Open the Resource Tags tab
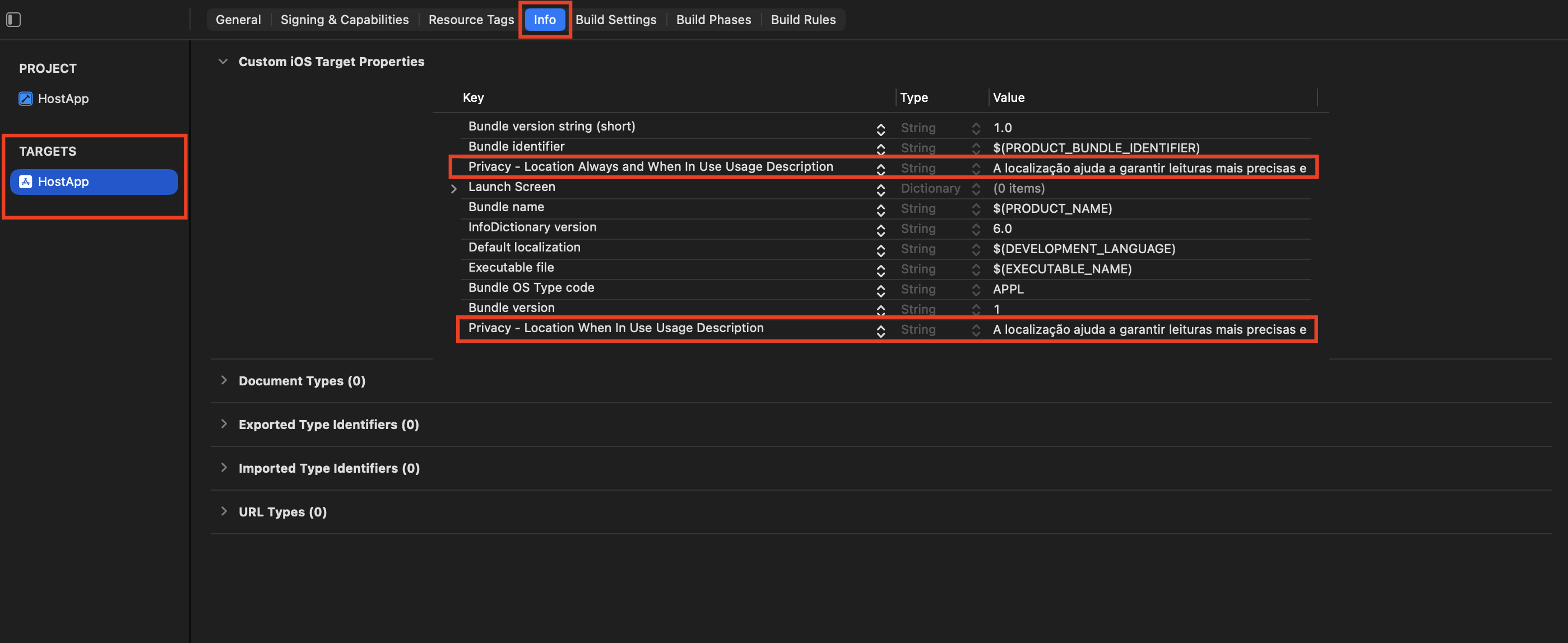 471,20
